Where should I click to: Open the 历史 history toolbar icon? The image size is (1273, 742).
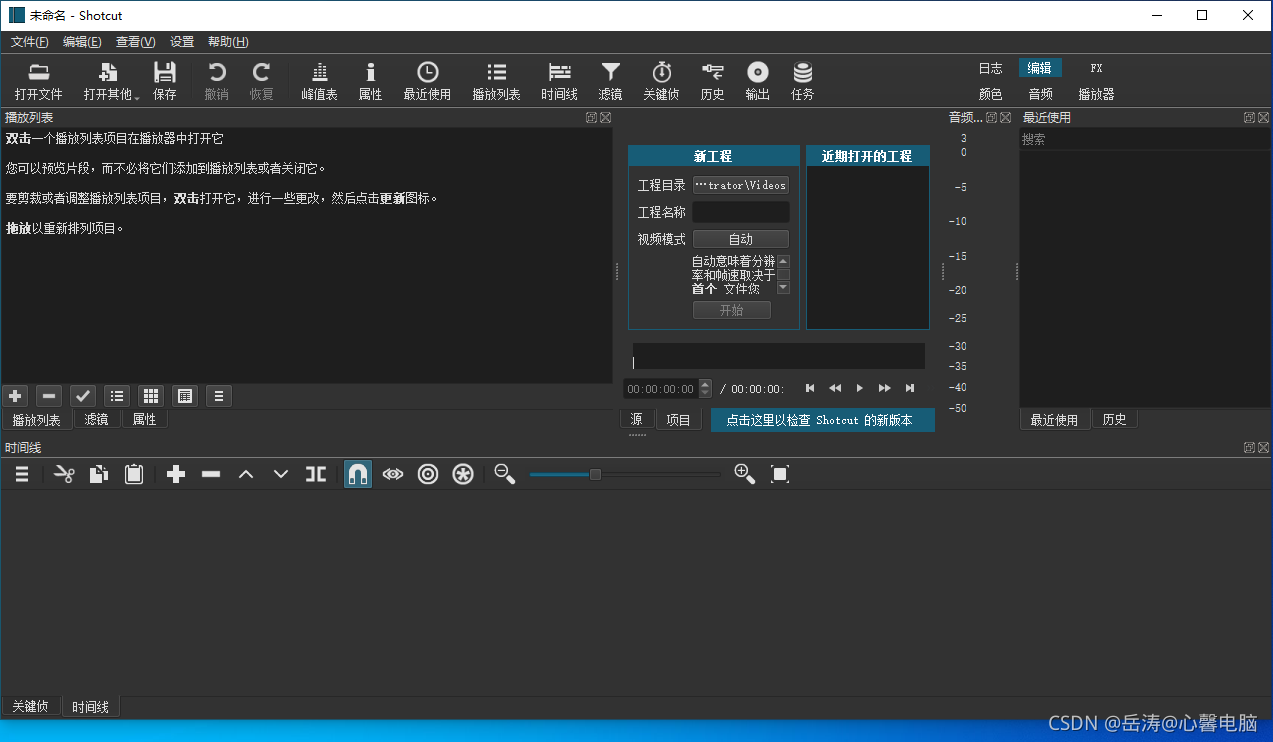coord(712,81)
